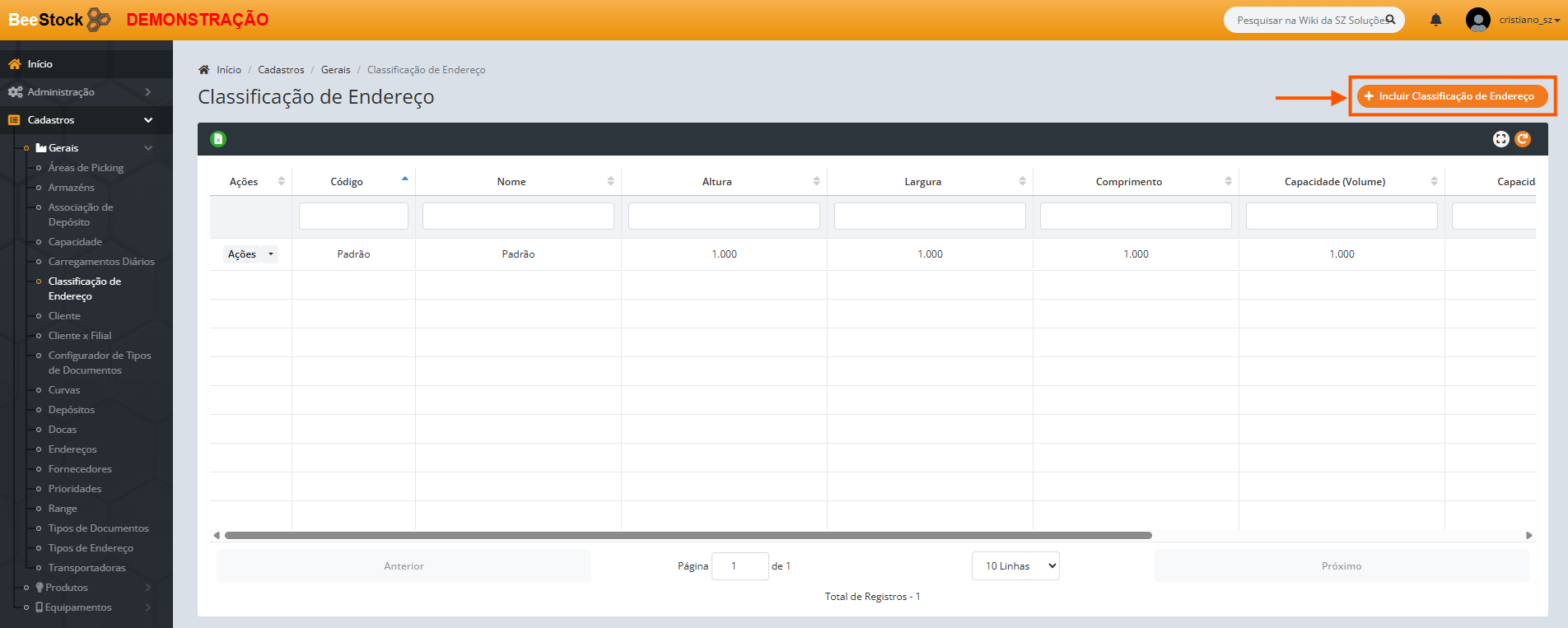This screenshot has height=628, width=1568.
Task: Click the green Excel export icon
Action: point(218,139)
